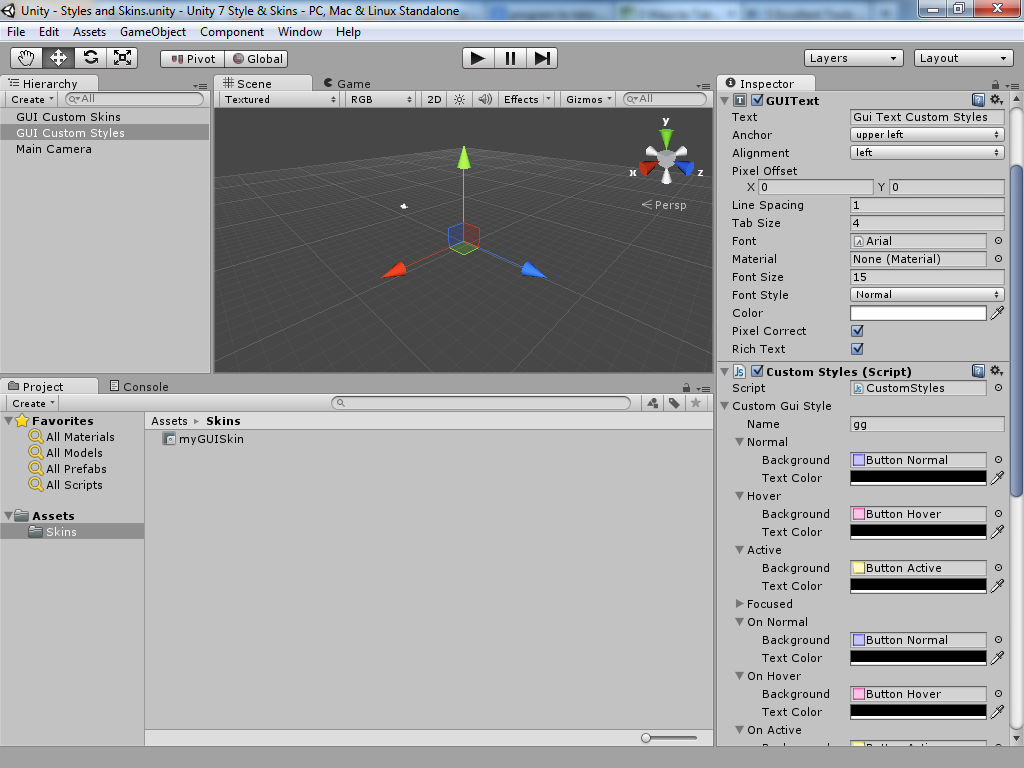
Task: Open the Layers dropdown
Action: point(853,58)
